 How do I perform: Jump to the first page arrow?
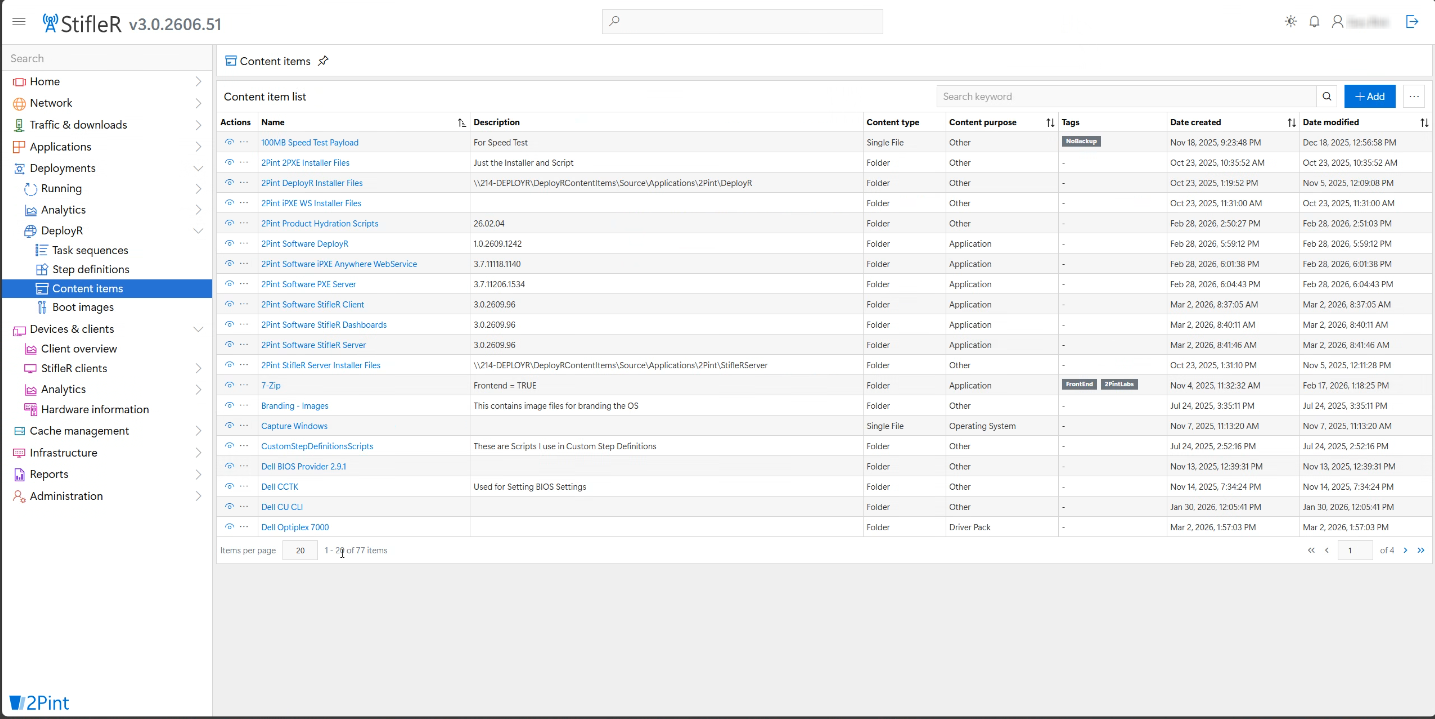click(1311, 550)
